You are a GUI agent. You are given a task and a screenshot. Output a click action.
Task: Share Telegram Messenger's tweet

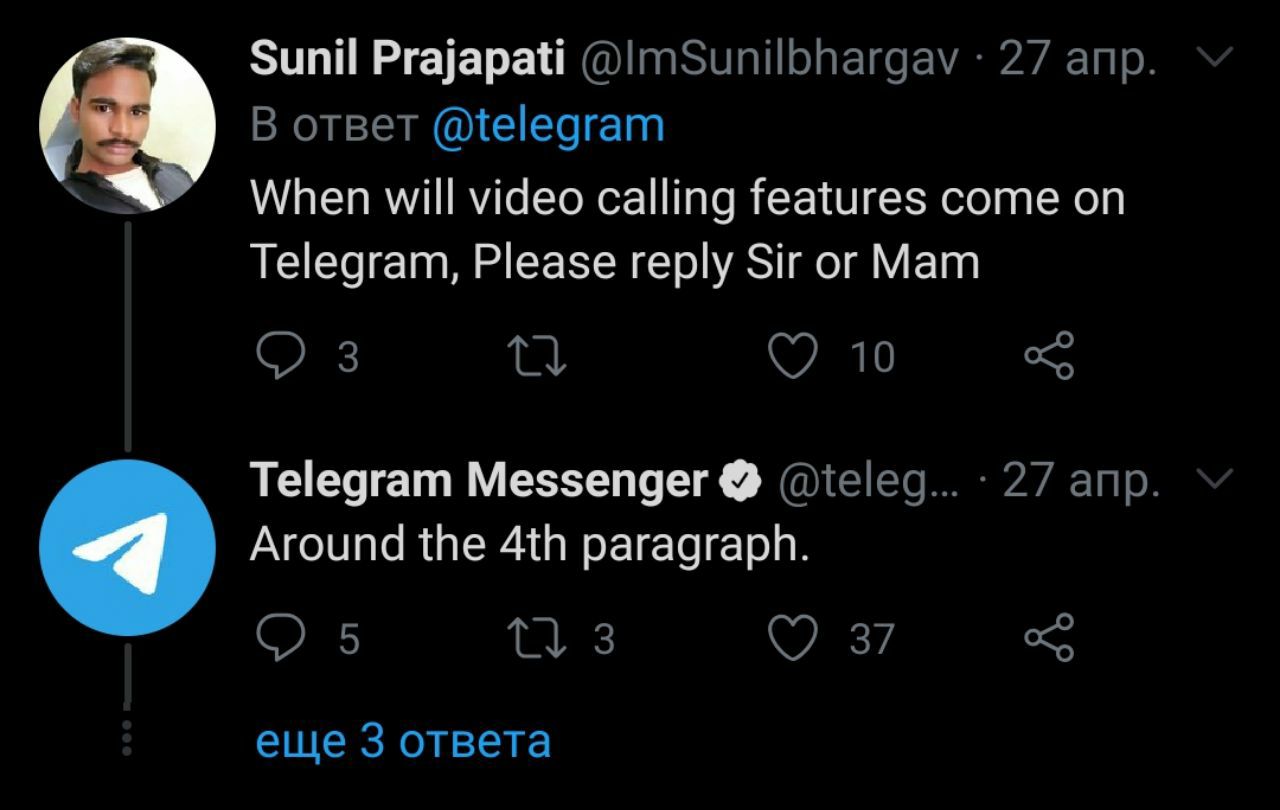(x=1049, y=638)
